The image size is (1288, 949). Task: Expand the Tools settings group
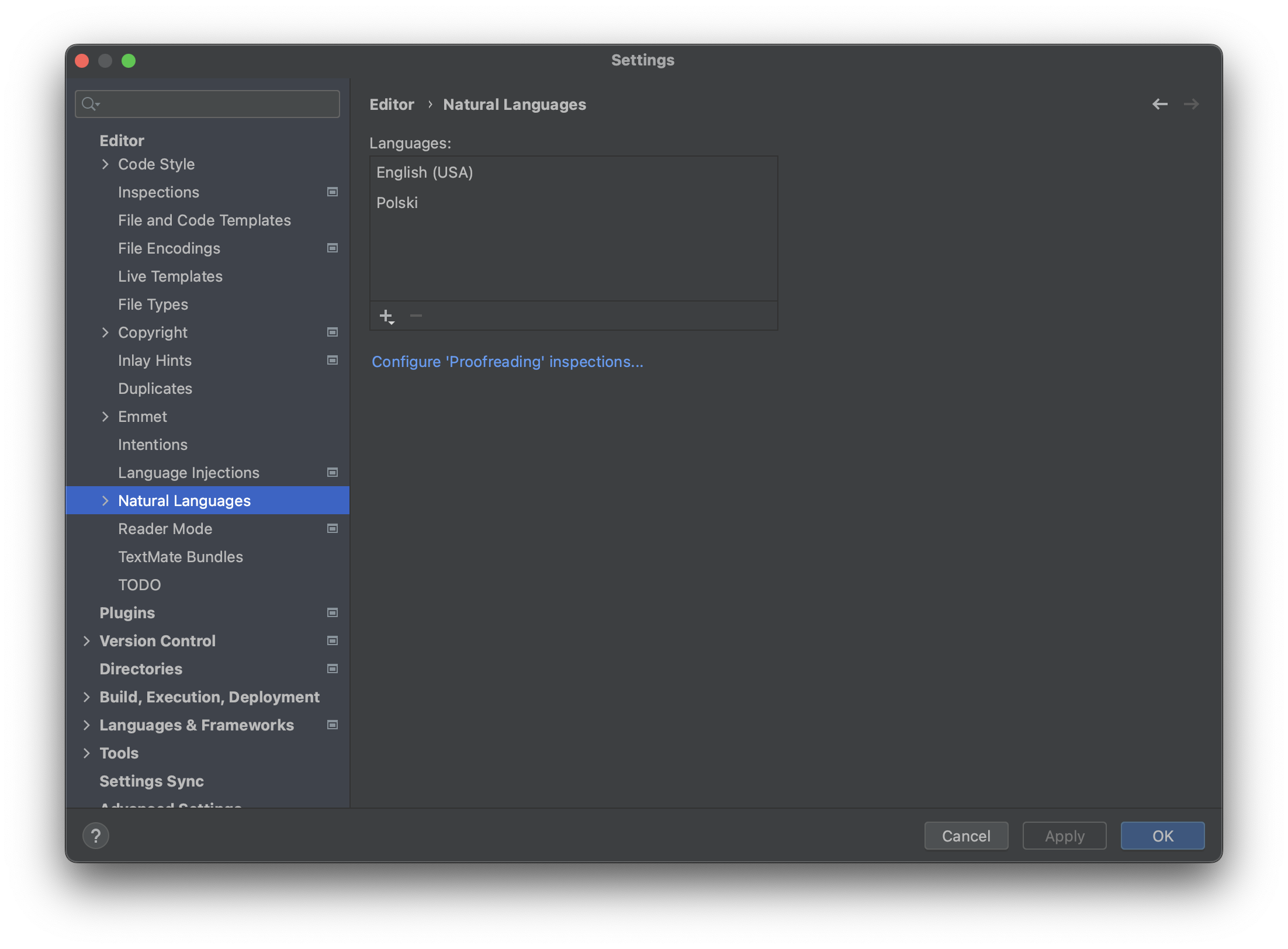coord(86,753)
